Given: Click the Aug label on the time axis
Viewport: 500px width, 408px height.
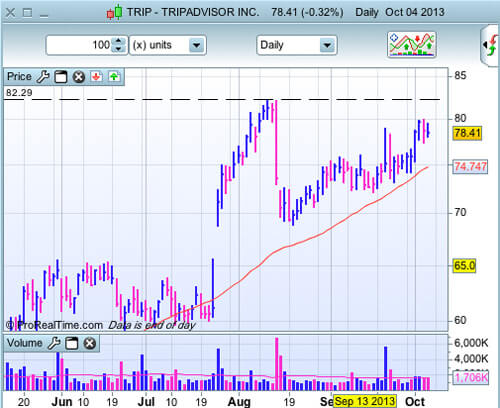Looking at the screenshot, I should coord(239,402).
